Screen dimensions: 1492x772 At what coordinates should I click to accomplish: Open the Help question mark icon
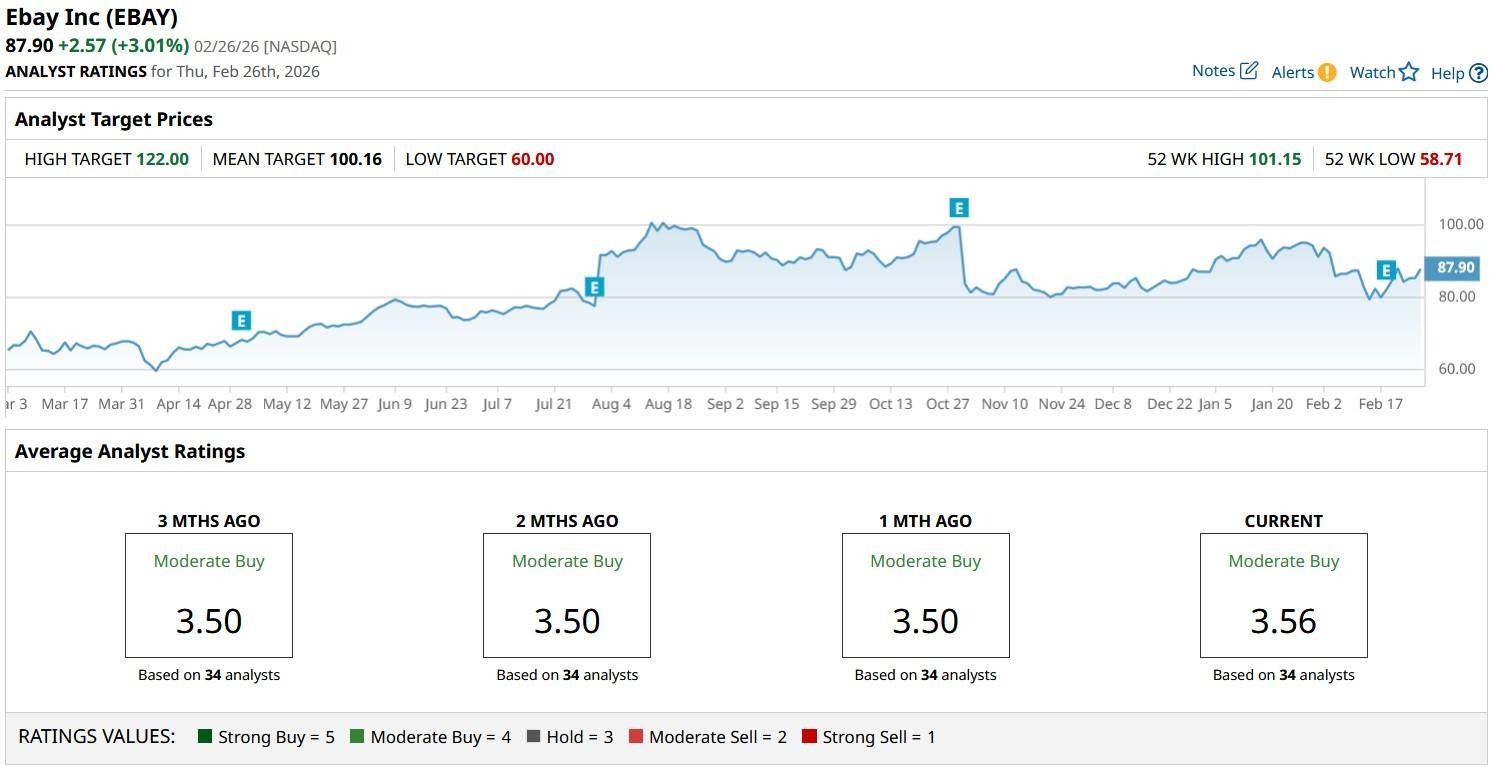click(1479, 73)
